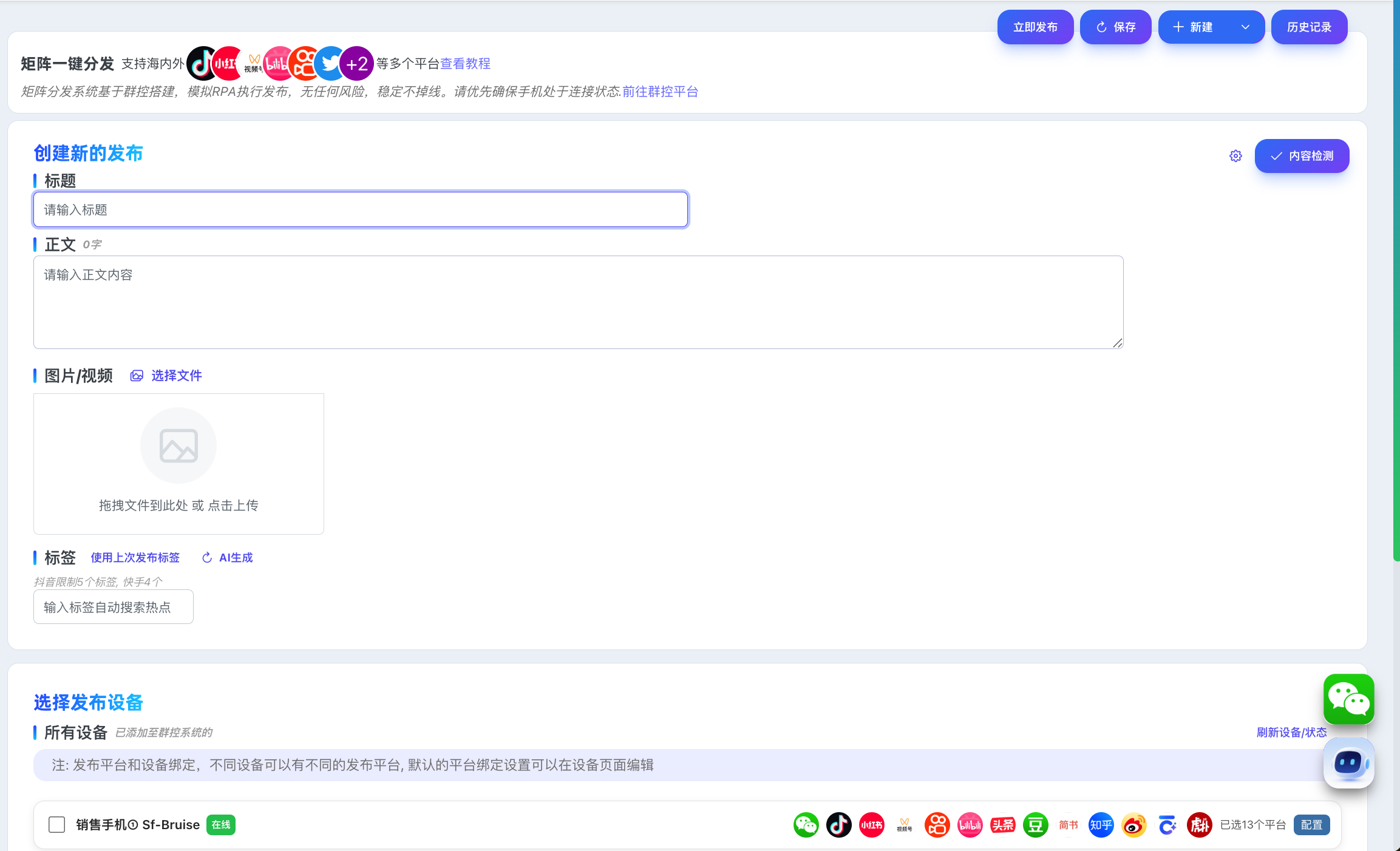Open the robot assistant floating widget
1400x851 pixels.
coord(1348,763)
